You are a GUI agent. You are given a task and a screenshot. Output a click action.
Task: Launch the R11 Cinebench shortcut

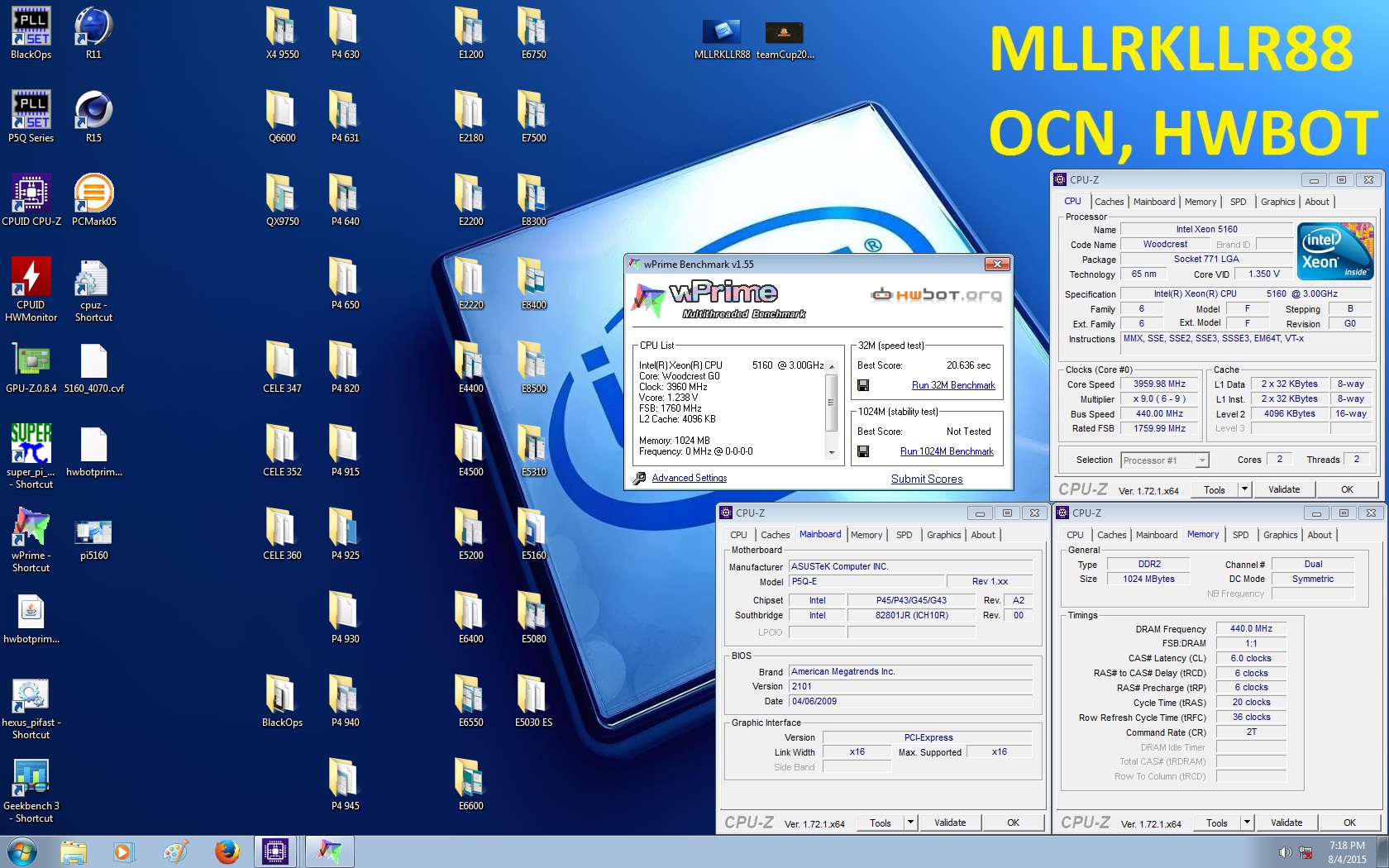pyautogui.click(x=93, y=26)
